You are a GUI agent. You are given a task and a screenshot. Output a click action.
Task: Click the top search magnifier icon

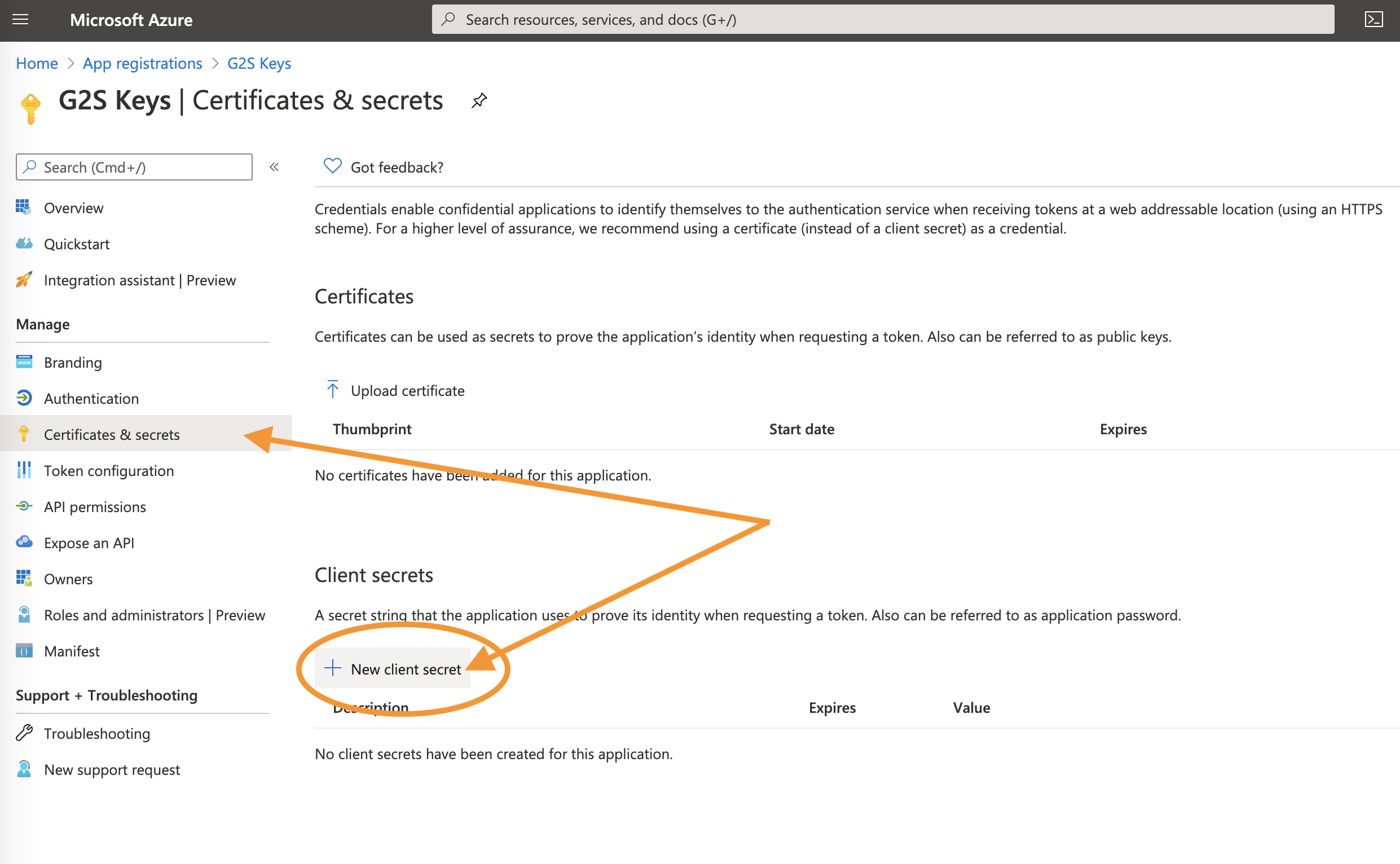point(448,19)
